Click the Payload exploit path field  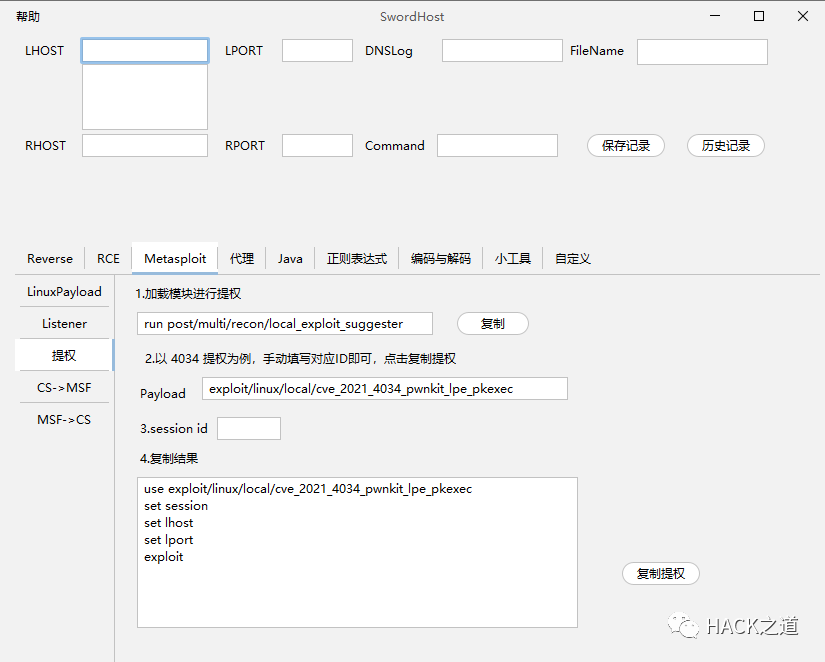385,389
